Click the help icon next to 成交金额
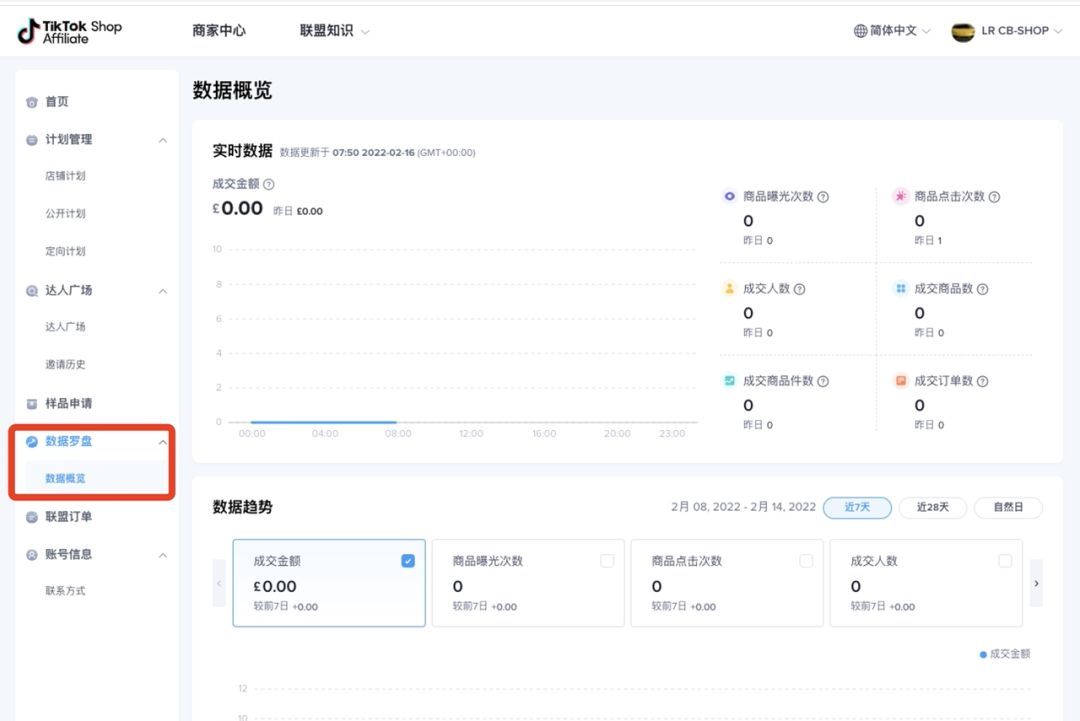 pyautogui.click(x=269, y=185)
